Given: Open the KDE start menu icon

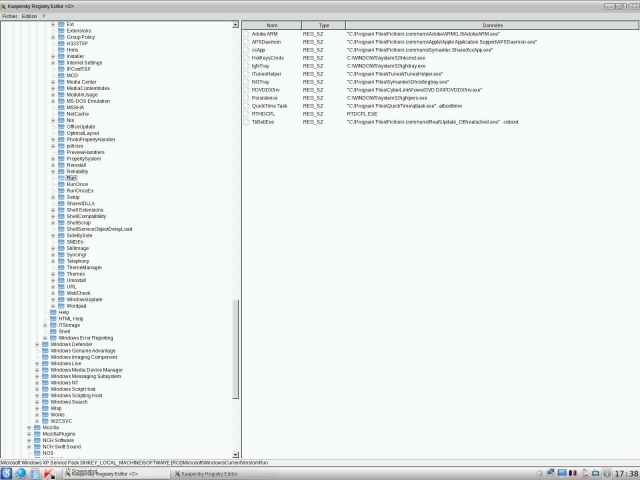Looking at the screenshot, I should 6,473.
